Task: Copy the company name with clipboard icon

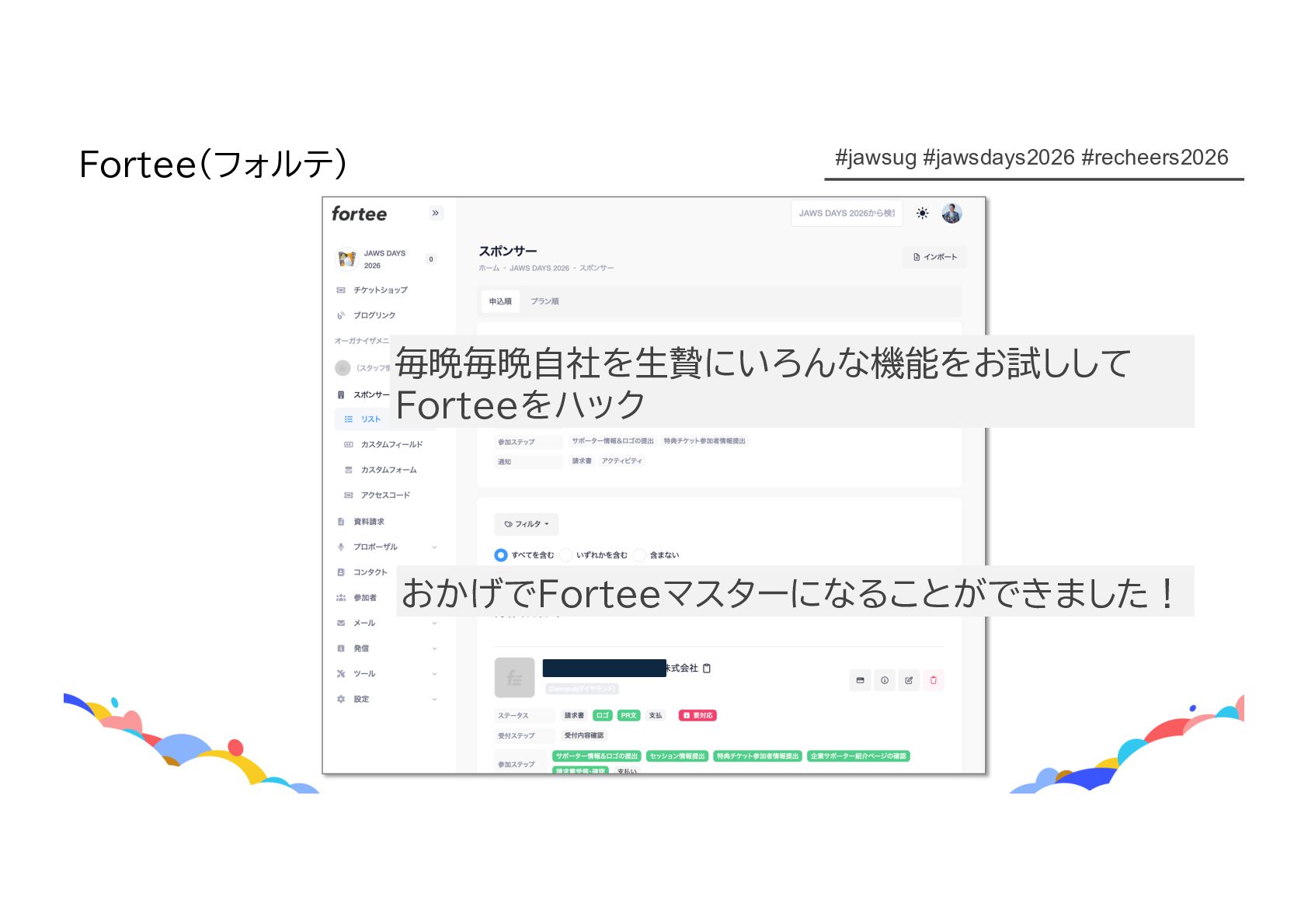Action: point(707,668)
